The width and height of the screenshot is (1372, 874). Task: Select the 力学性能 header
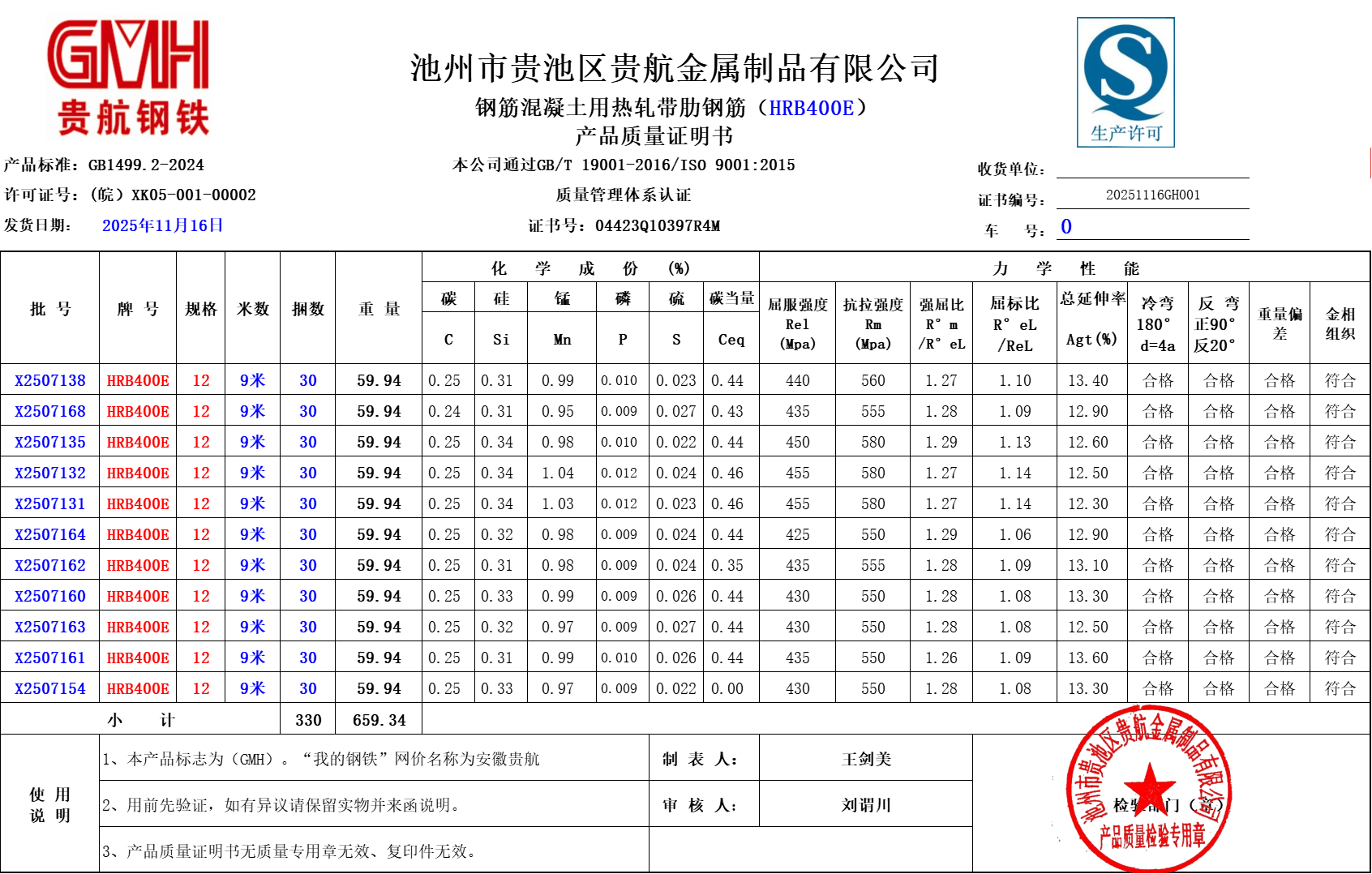point(1064,268)
